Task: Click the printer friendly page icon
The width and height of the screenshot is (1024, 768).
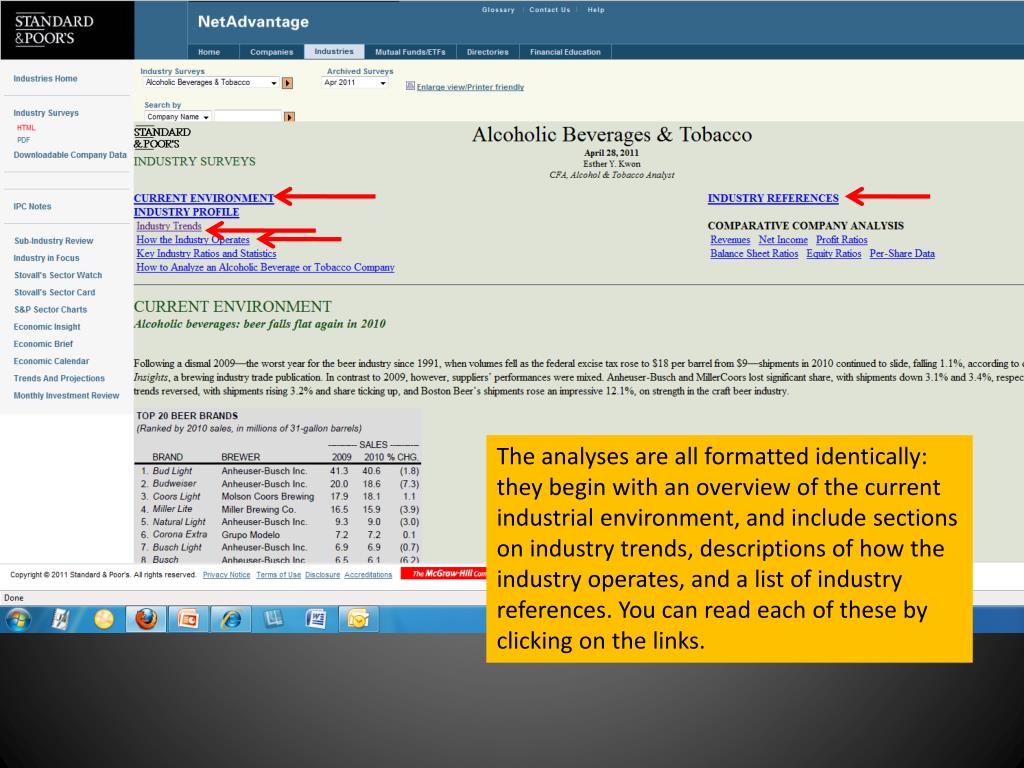Action: point(410,86)
